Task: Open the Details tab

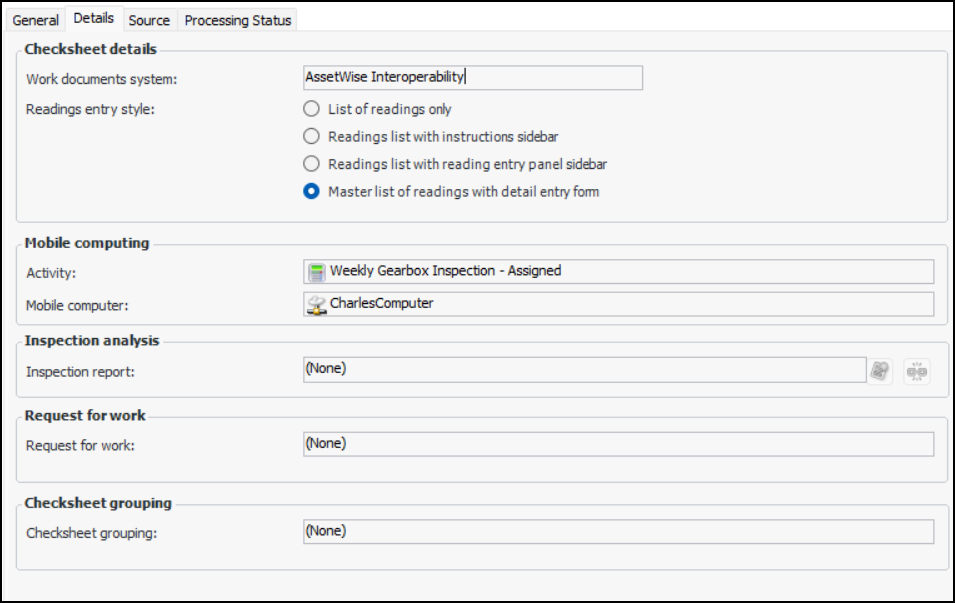Action: (93, 19)
